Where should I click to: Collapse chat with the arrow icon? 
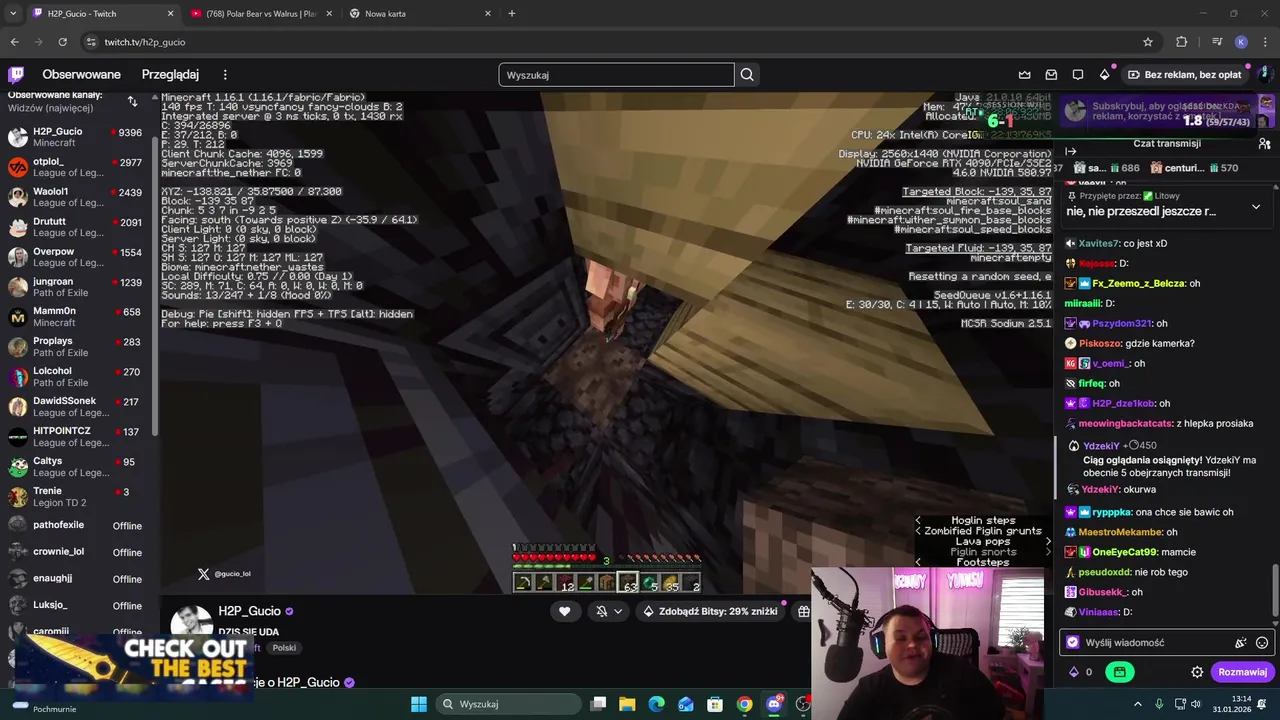(x=1070, y=152)
